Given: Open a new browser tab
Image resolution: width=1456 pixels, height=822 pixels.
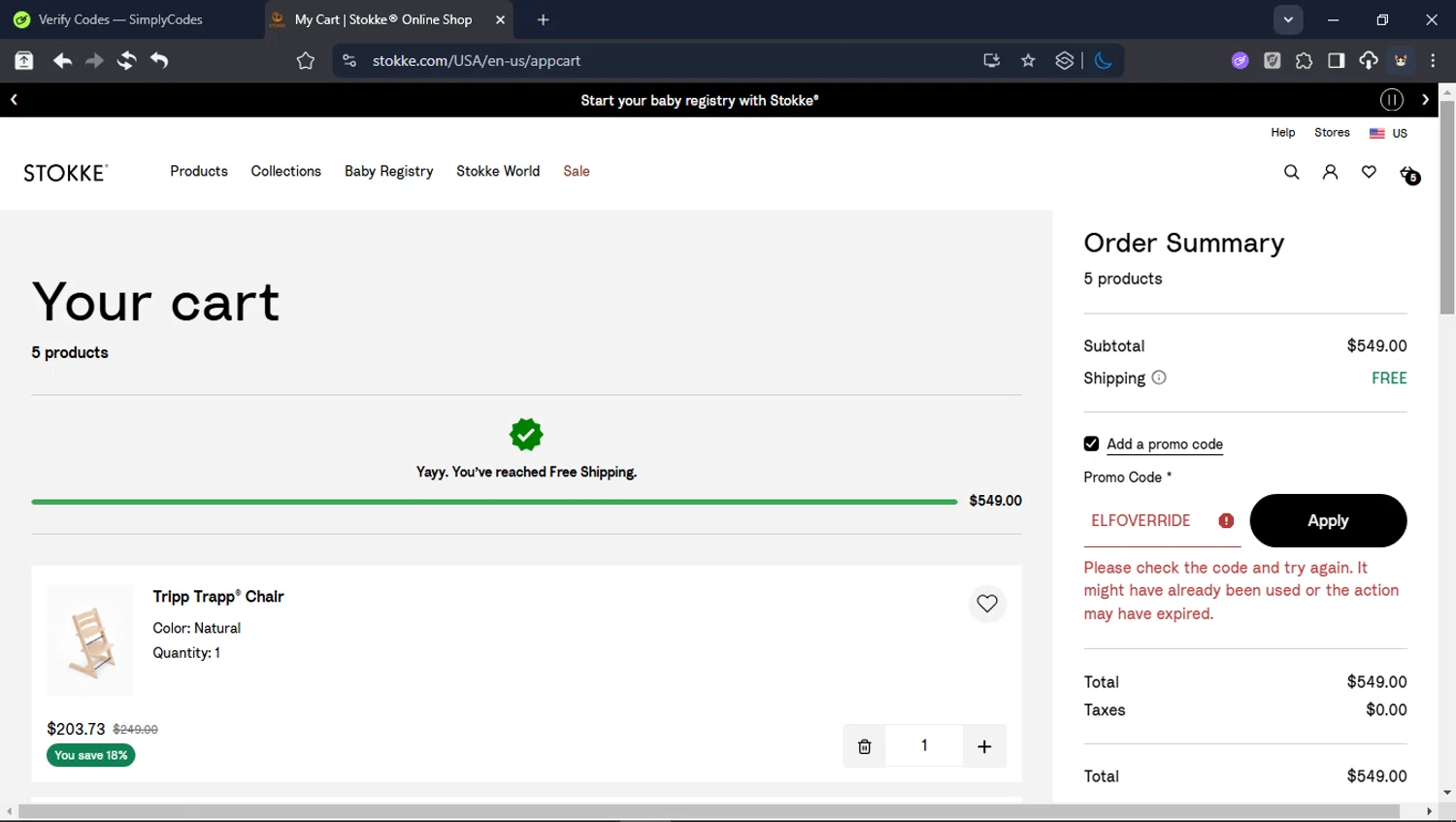Looking at the screenshot, I should click(x=543, y=19).
